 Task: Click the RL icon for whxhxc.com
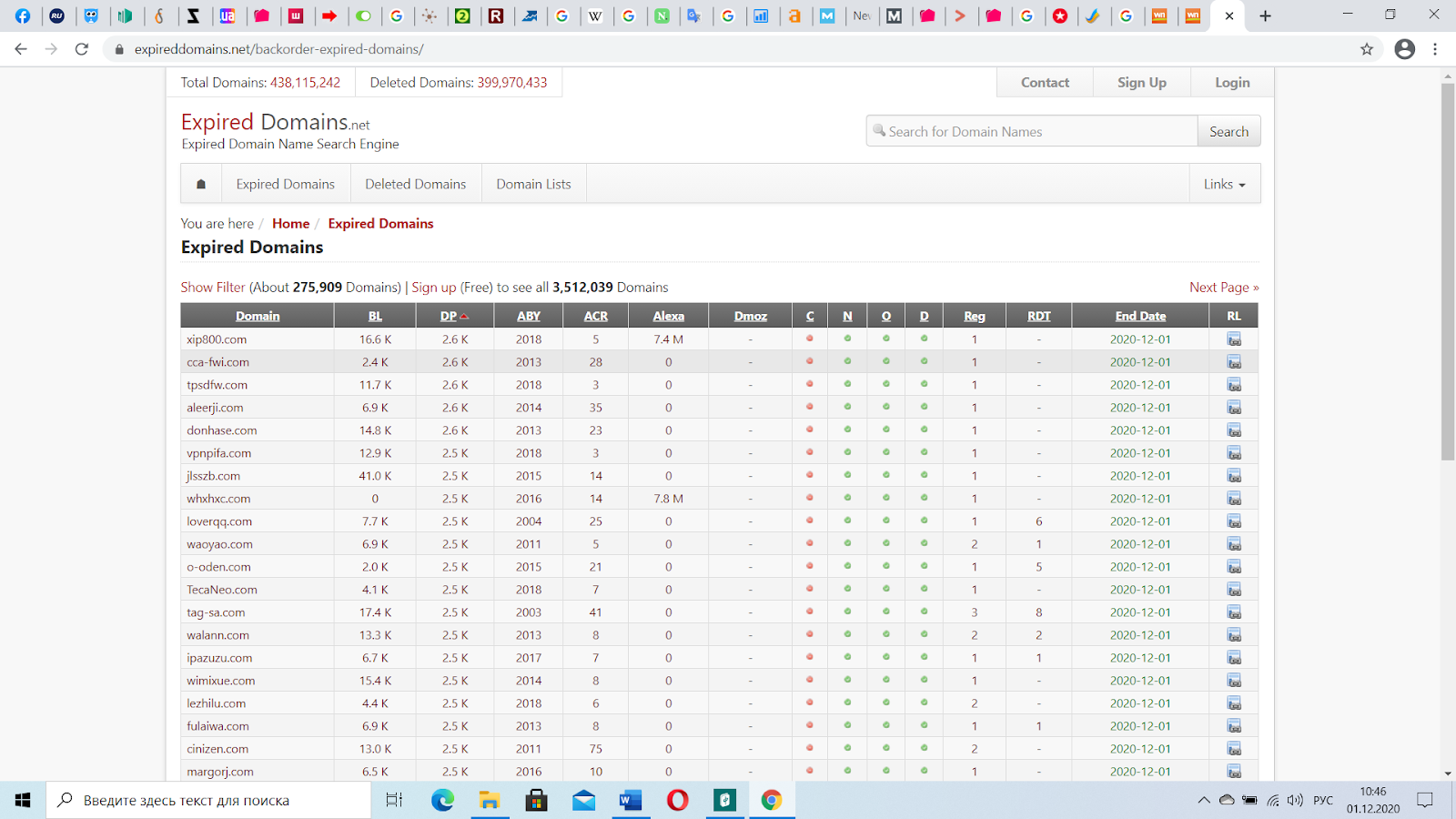pos(1234,498)
